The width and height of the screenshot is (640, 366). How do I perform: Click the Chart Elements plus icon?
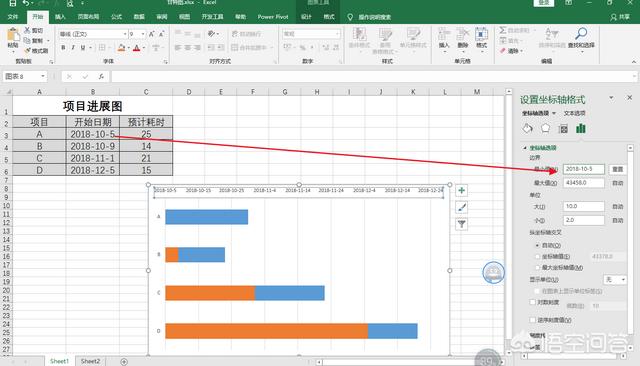click(461, 191)
